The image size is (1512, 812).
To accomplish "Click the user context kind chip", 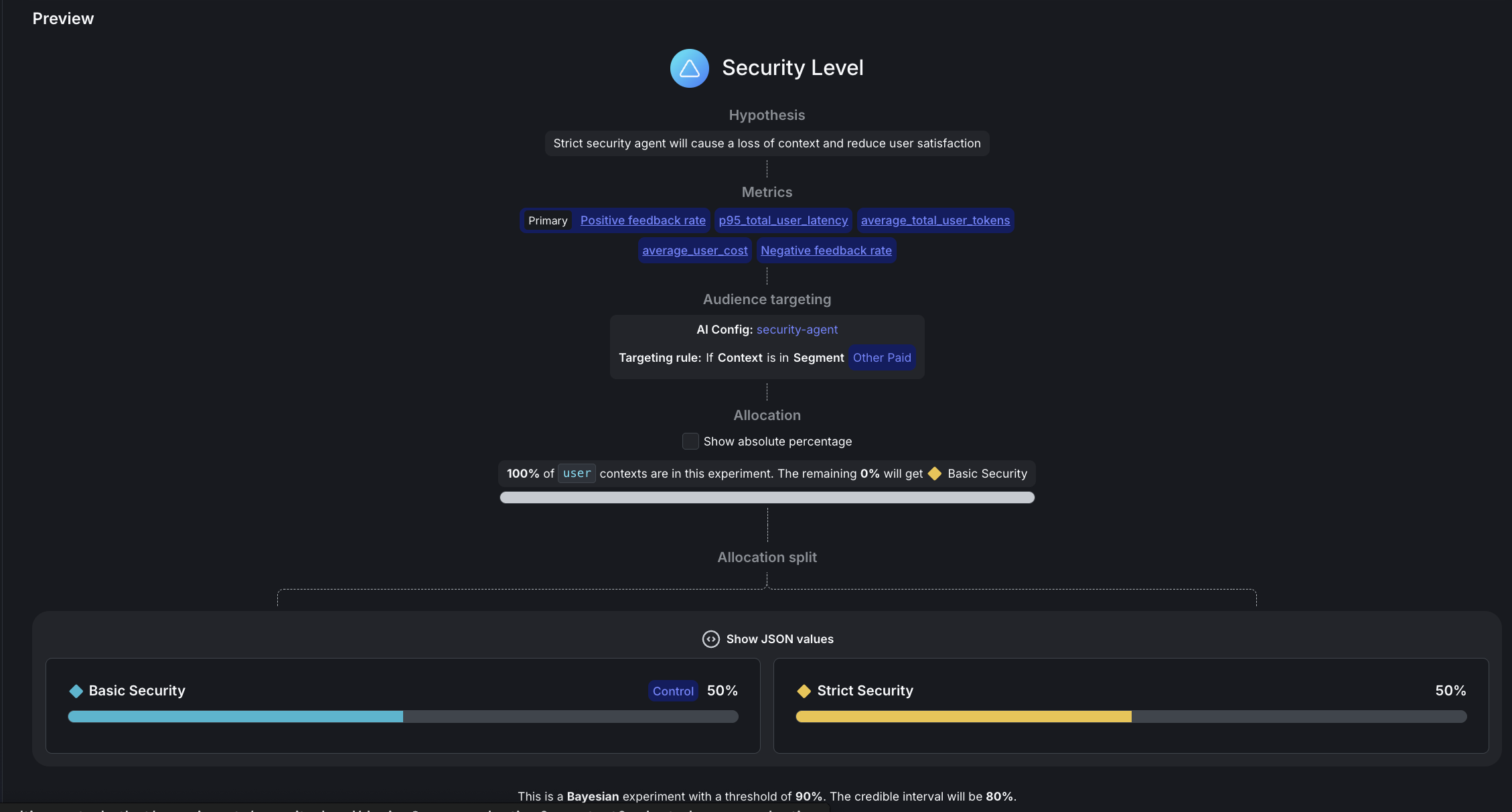I will [x=576, y=474].
